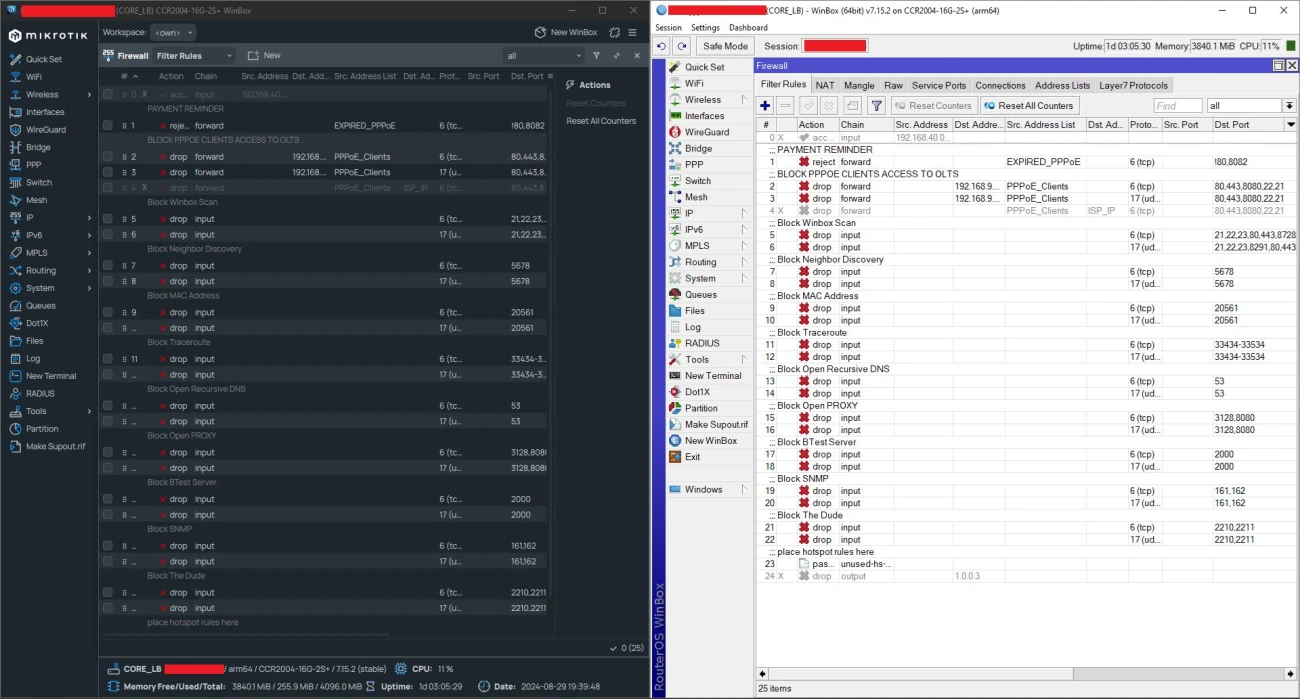Open RADIUS in the light sidebar
Image resolution: width=1300 pixels, height=699 pixels.
click(701, 343)
